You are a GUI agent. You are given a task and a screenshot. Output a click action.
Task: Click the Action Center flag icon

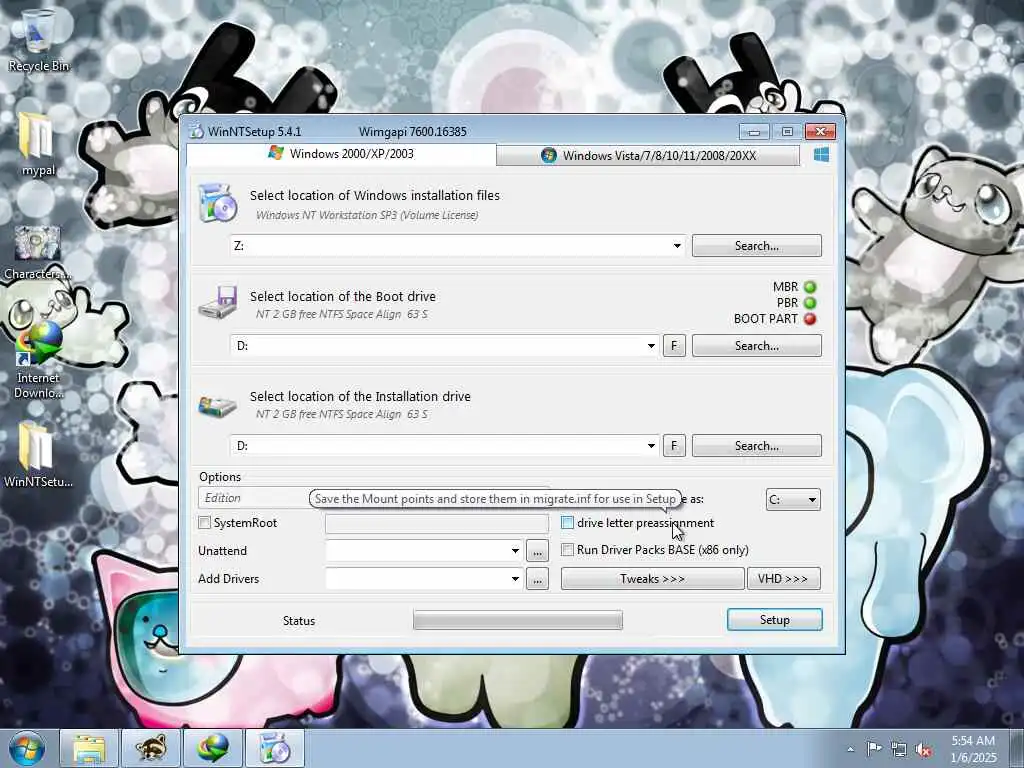coord(874,749)
